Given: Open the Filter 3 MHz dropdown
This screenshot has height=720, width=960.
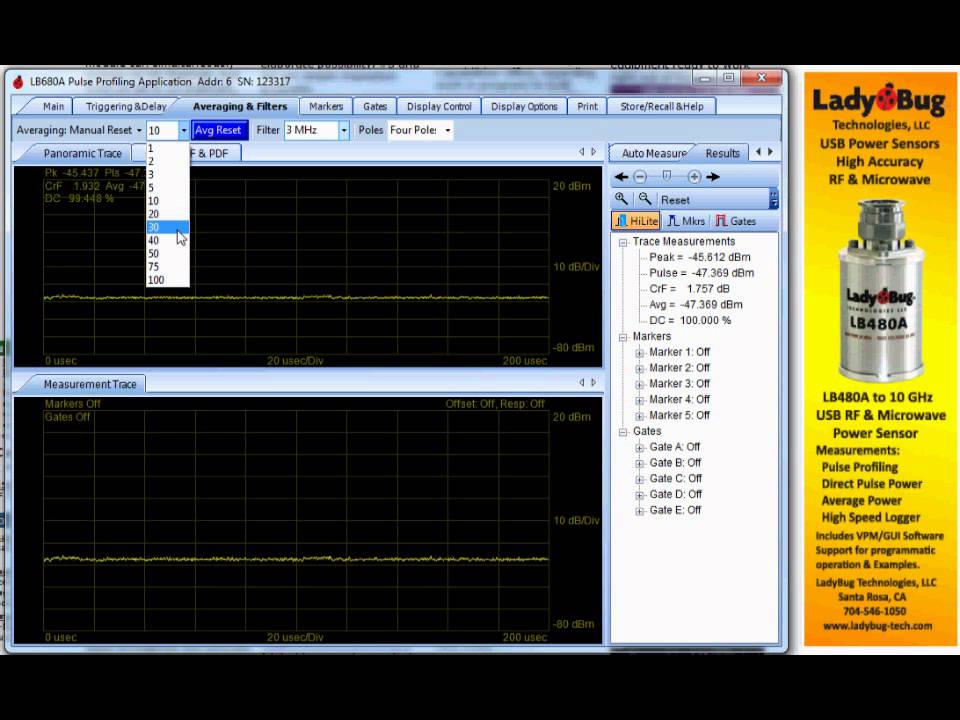Looking at the screenshot, I should coord(343,130).
